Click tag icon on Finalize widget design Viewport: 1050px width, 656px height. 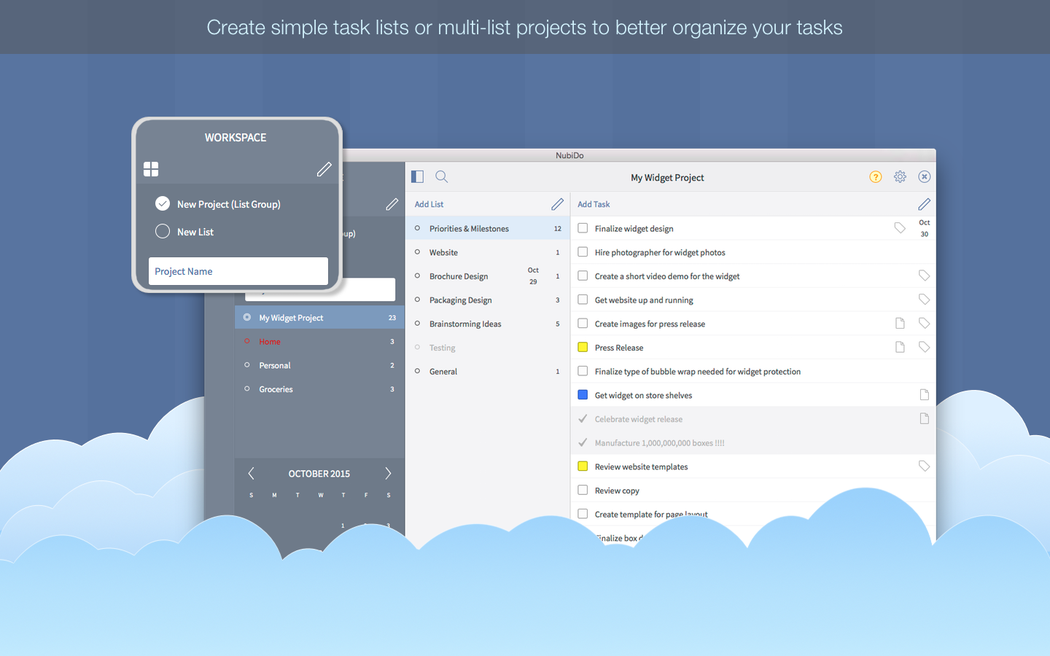pyautogui.click(x=899, y=228)
